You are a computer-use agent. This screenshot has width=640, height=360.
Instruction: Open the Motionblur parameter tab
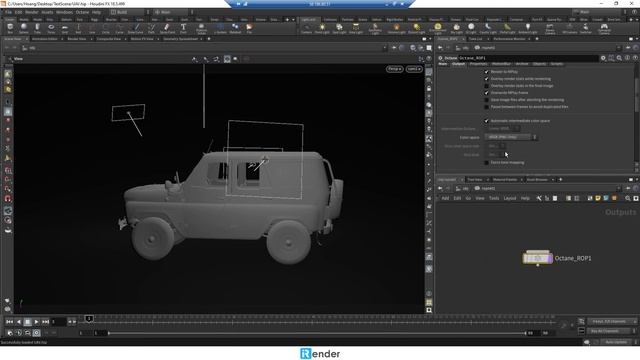pos(501,64)
